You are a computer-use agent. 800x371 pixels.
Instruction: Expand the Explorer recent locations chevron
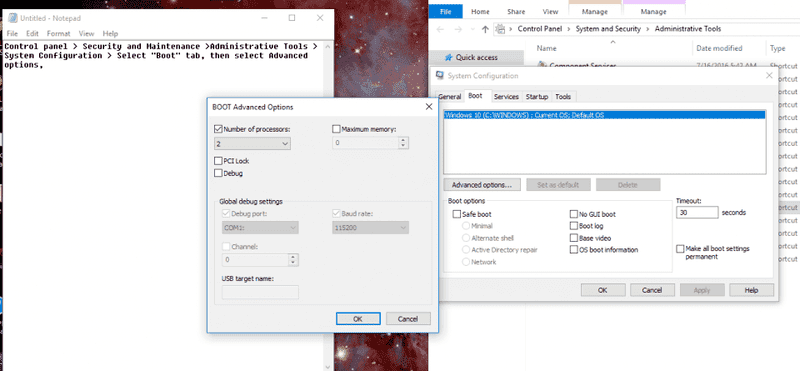(x=472, y=30)
